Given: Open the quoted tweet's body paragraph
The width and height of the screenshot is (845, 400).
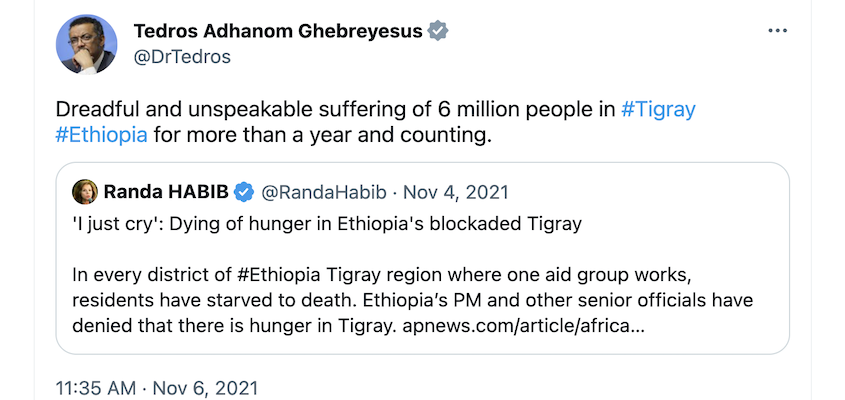Looking at the screenshot, I should [410, 287].
